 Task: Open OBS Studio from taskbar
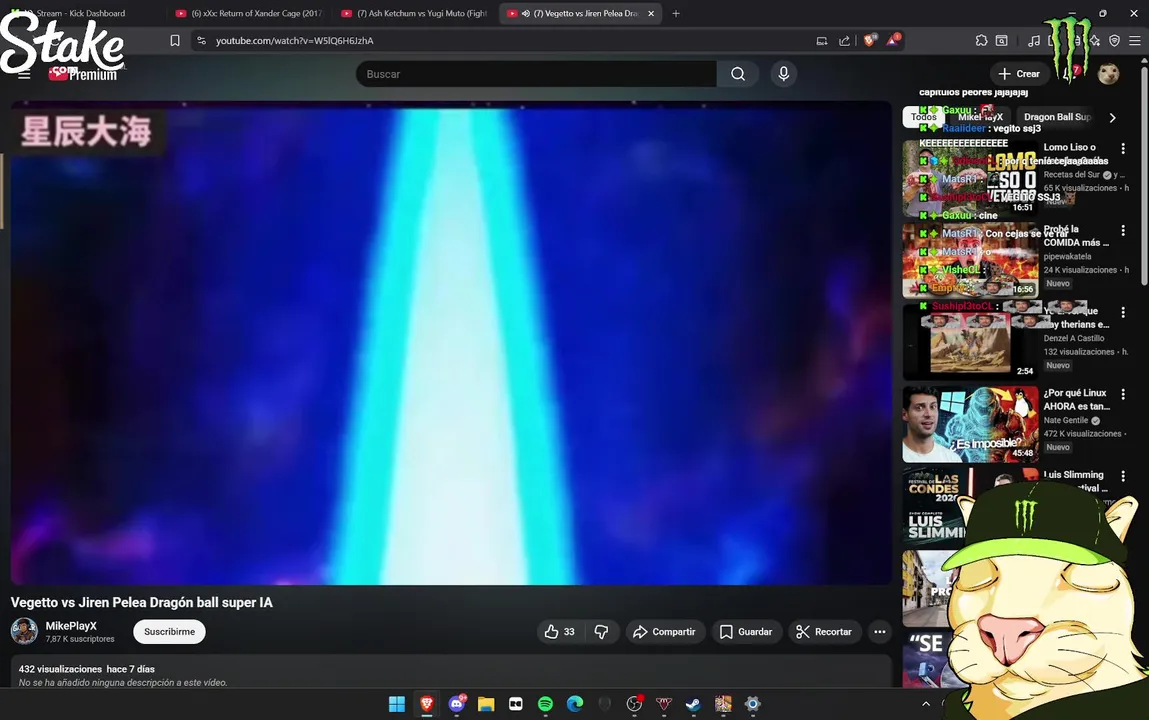pyautogui.click(x=635, y=704)
